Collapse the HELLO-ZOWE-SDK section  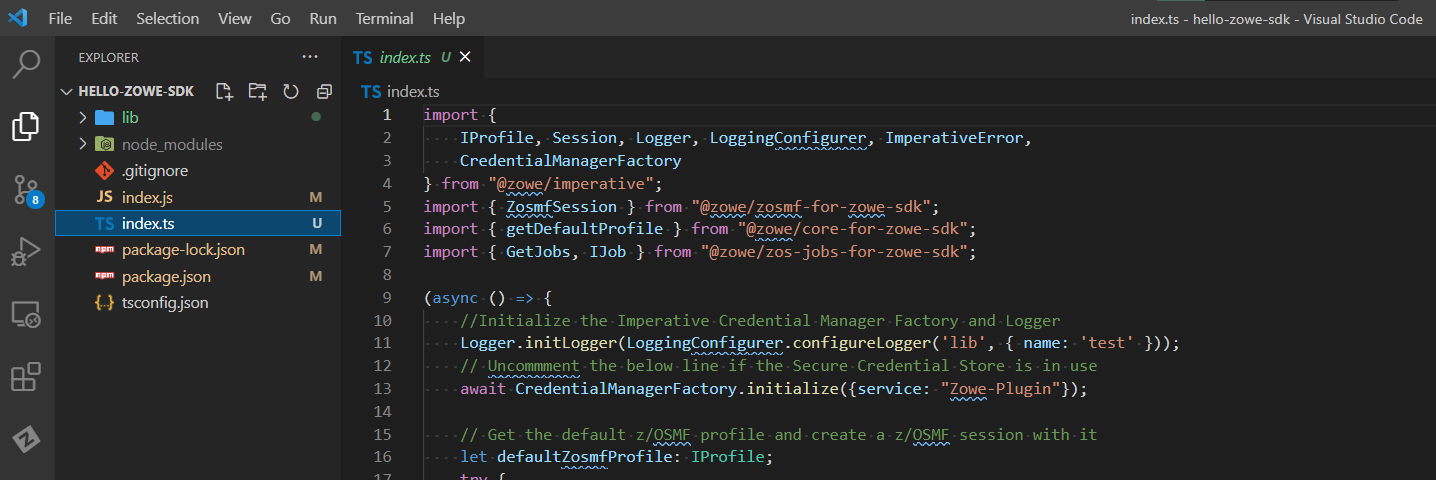67,92
